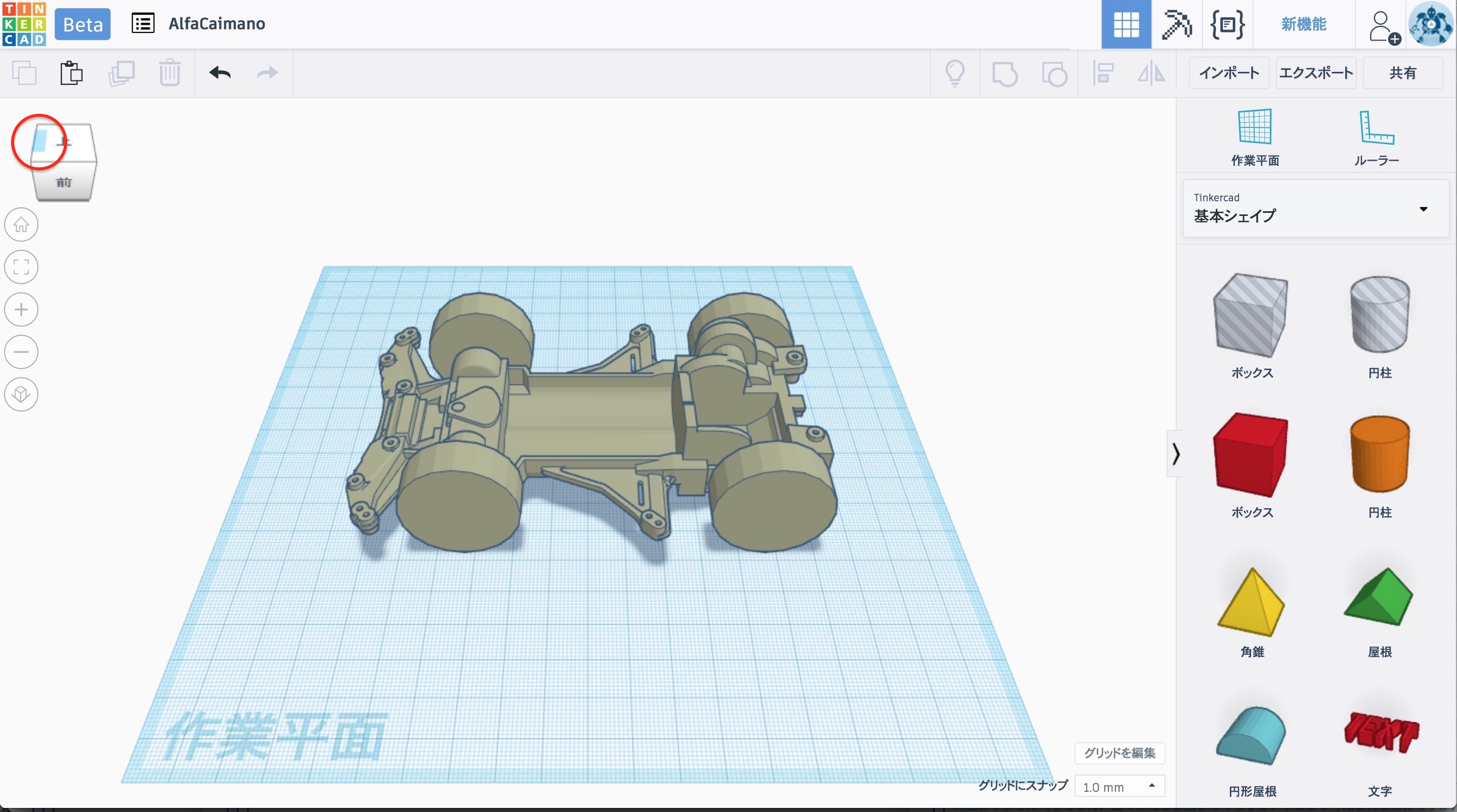Image resolution: width=1457 pixels, height=812 pixels.
Task: Zoom out with the minus button
Action: [21, 352]
